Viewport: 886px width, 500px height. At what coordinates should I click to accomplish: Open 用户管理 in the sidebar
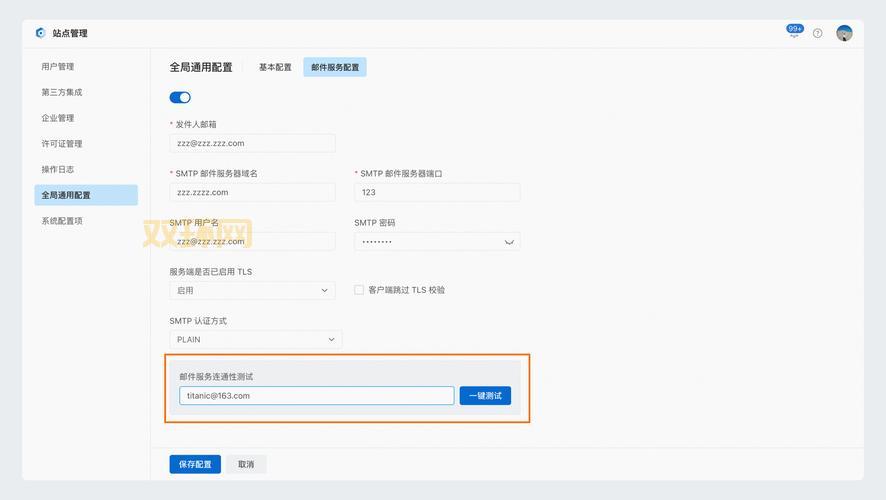[x=58, y=67]
